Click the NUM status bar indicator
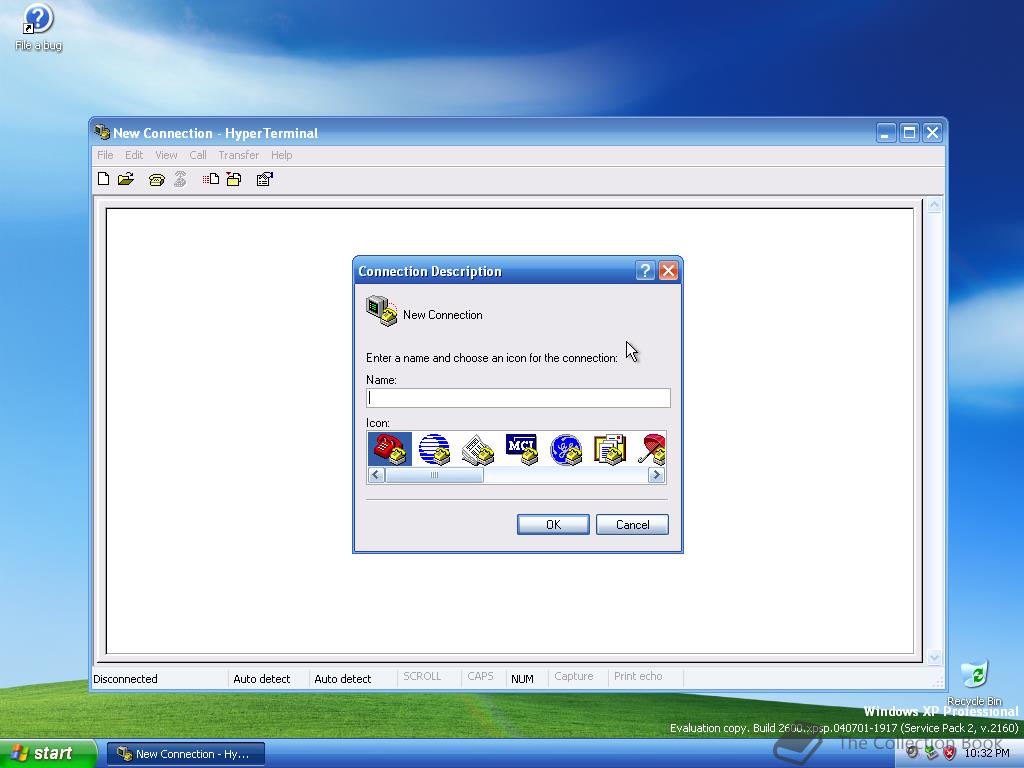 (x=522, y=679)
